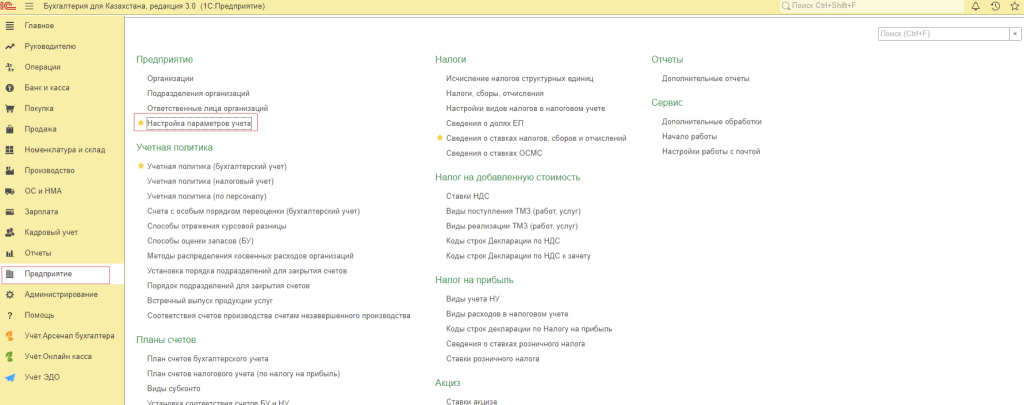The height and width of the screenshot is (405, 1024).
Task: Toggle star on Учетная политика (бухгалтерский учет)
Action: 141,166
